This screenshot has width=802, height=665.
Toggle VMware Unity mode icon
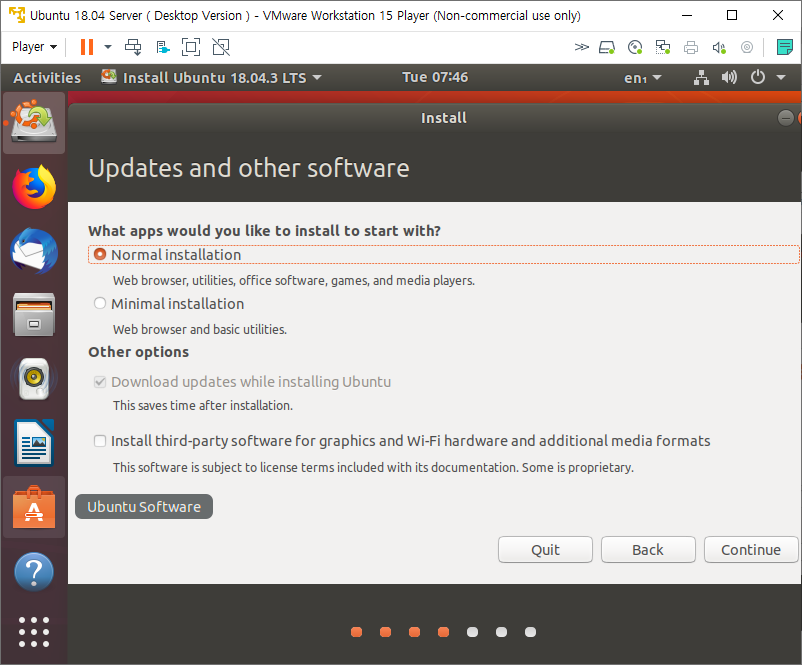tap(221, 47)
